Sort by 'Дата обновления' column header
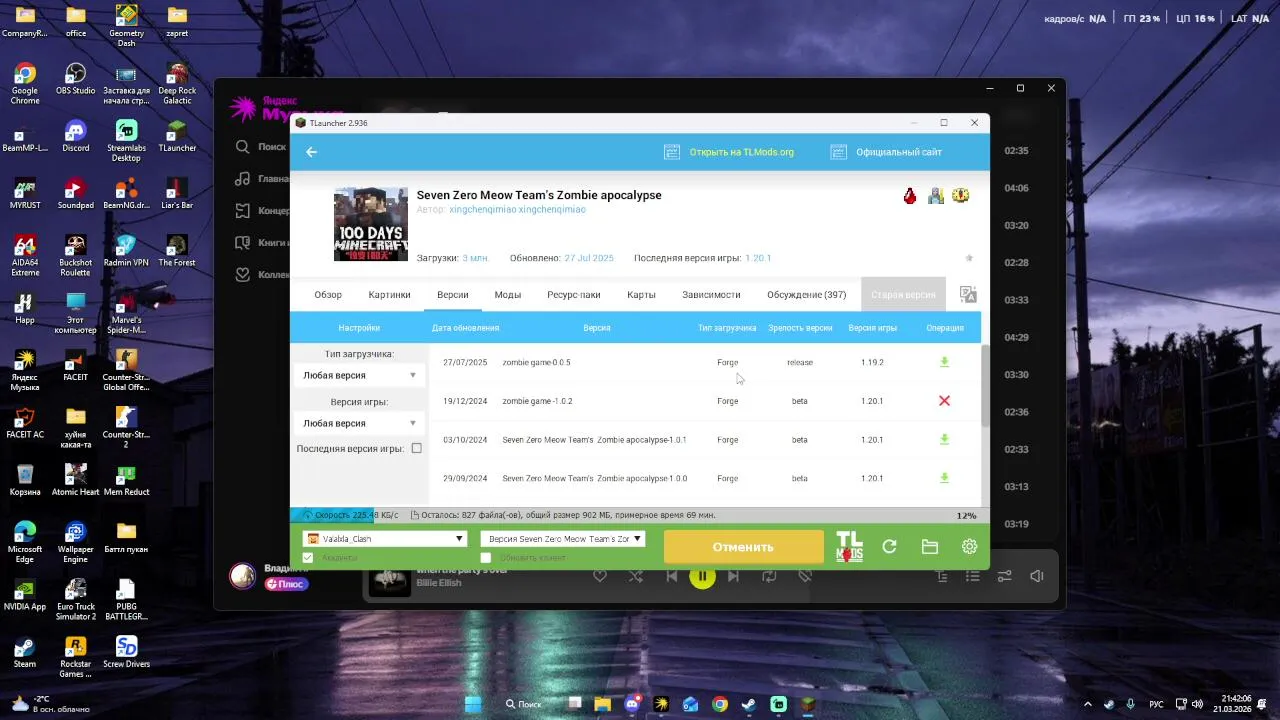1280x720 pixels. [465, 328]
